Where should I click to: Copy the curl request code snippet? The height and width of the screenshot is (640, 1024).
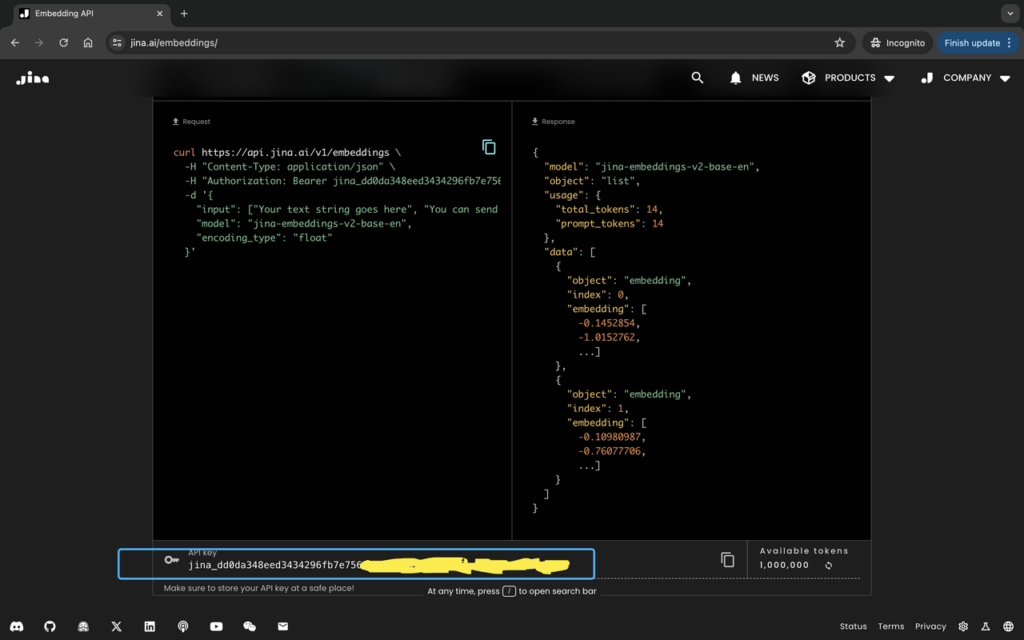click(489, 146)
